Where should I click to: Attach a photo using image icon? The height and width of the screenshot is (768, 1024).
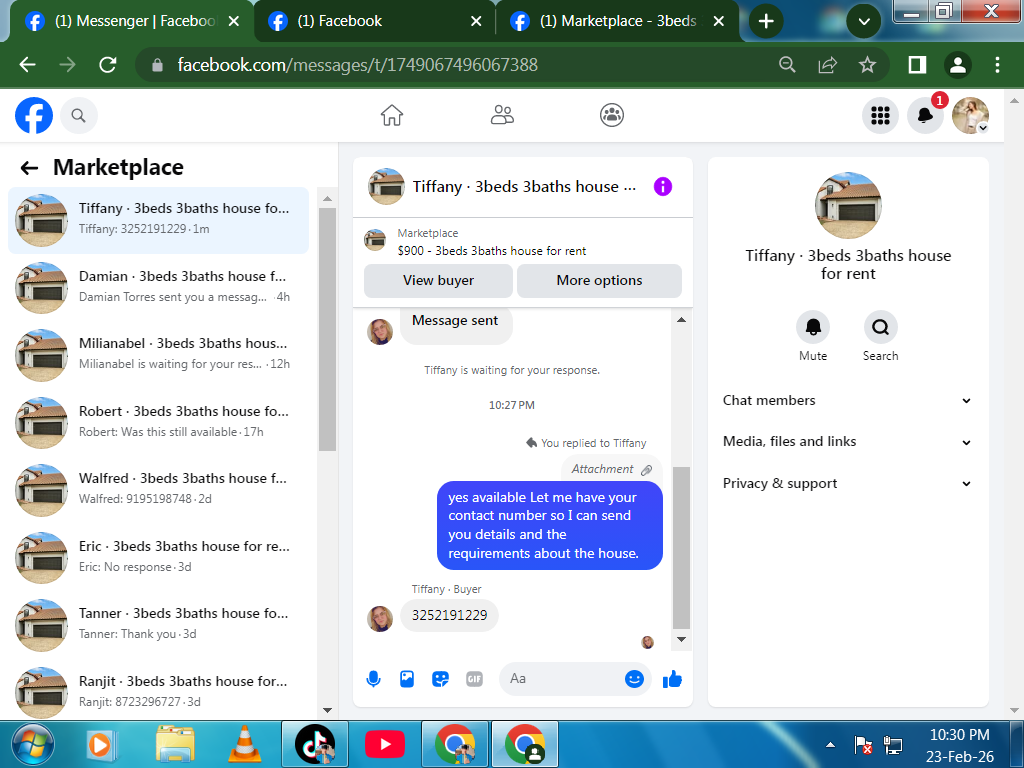pyautogui.click(x=407, y=679)
